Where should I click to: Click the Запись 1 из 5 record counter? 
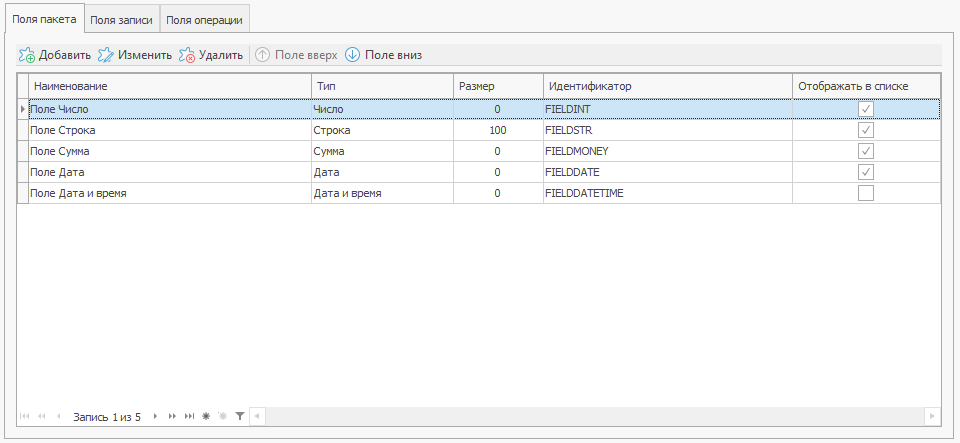(x=107, y=417)
